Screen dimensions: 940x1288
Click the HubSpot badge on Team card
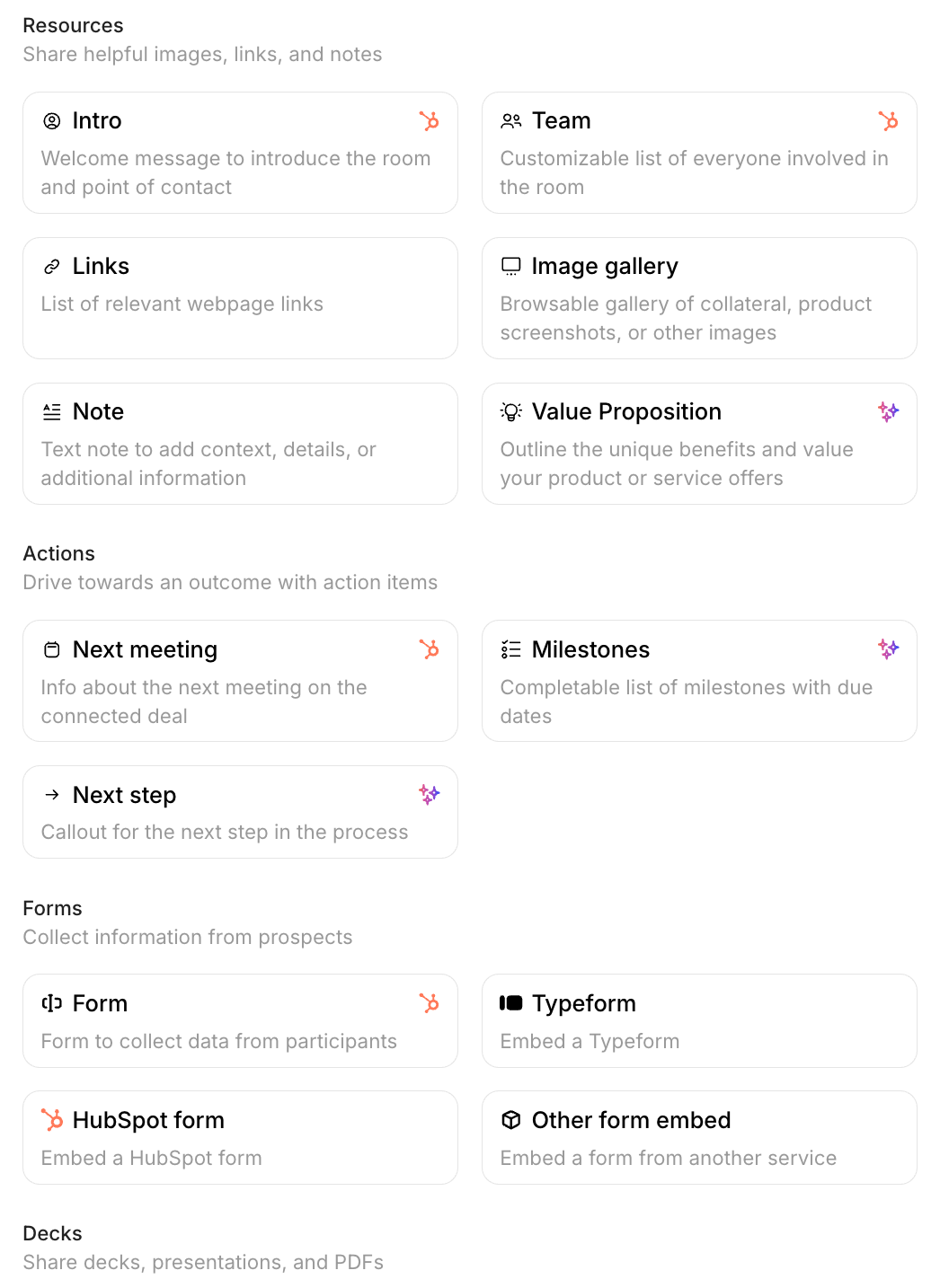pos(889,120)
